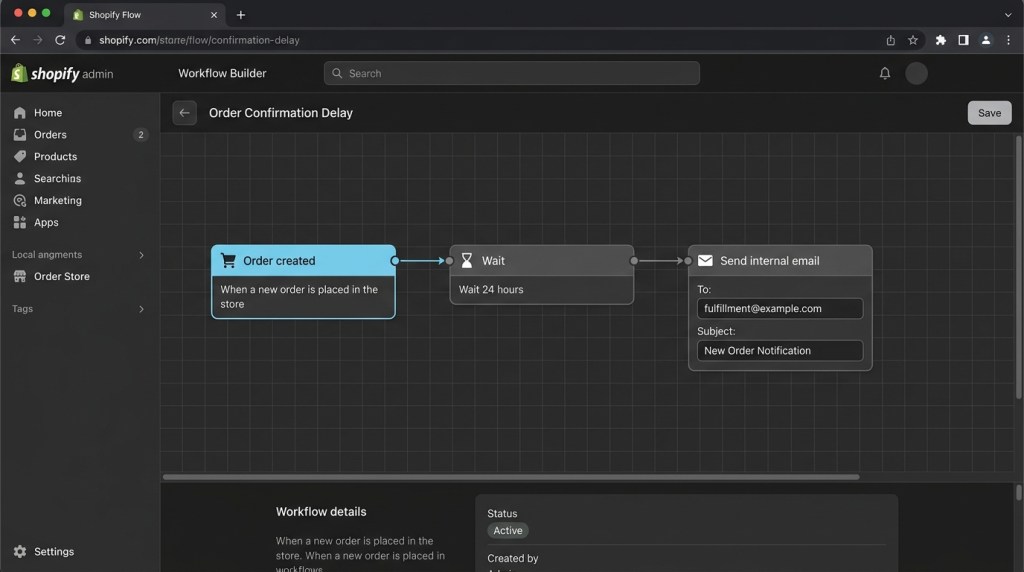
Task: Open the account avatar menu
Action: (x=916, y=73)
